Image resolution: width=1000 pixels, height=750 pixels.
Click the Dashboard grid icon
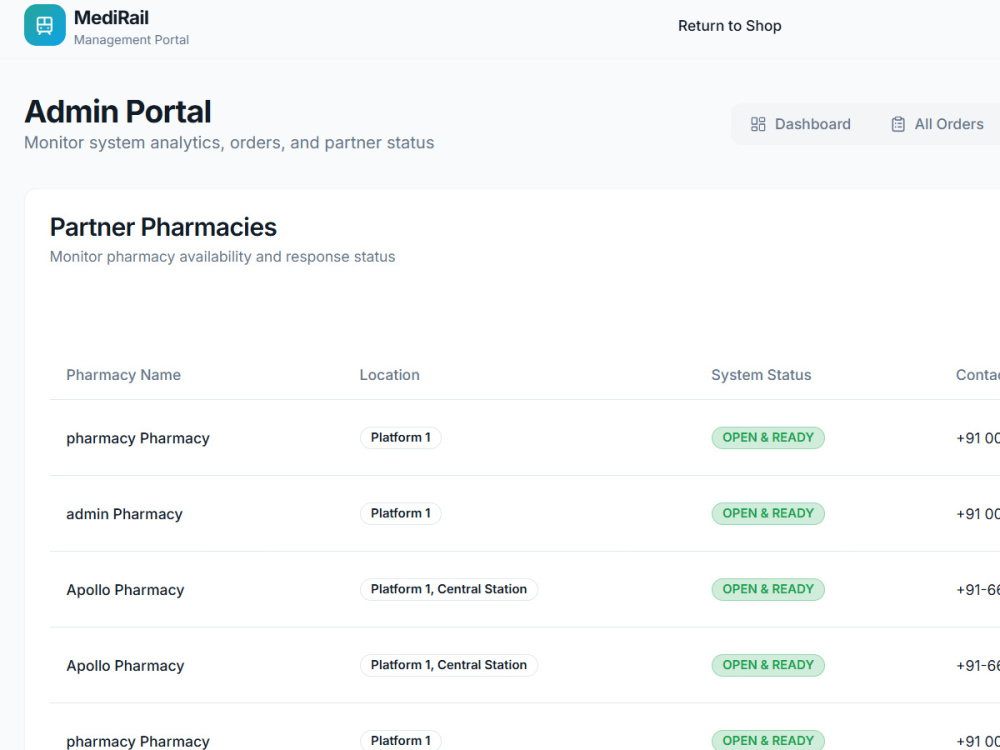758,124
